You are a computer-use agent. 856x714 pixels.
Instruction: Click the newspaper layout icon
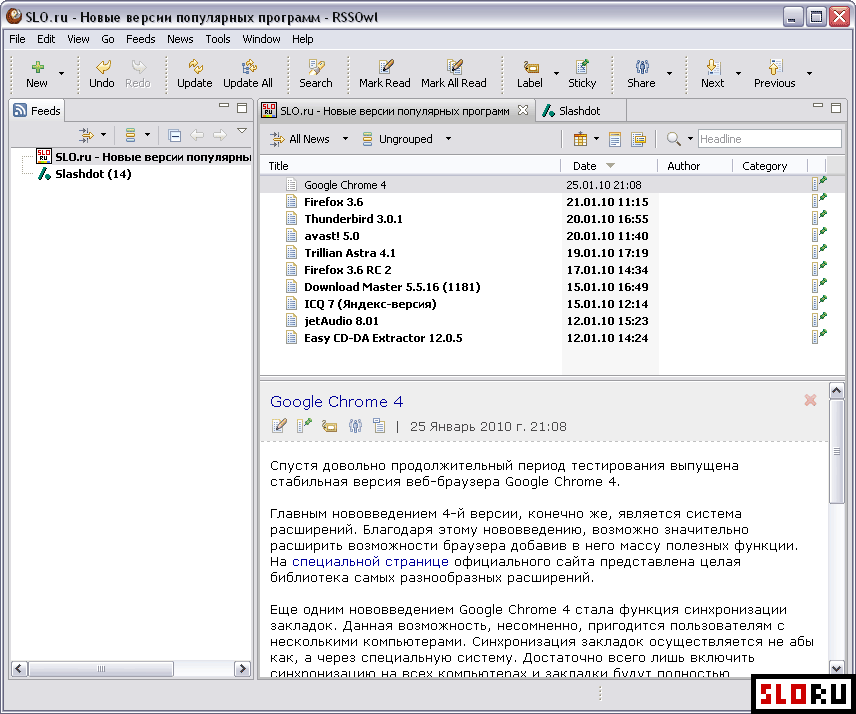point(615,139)
